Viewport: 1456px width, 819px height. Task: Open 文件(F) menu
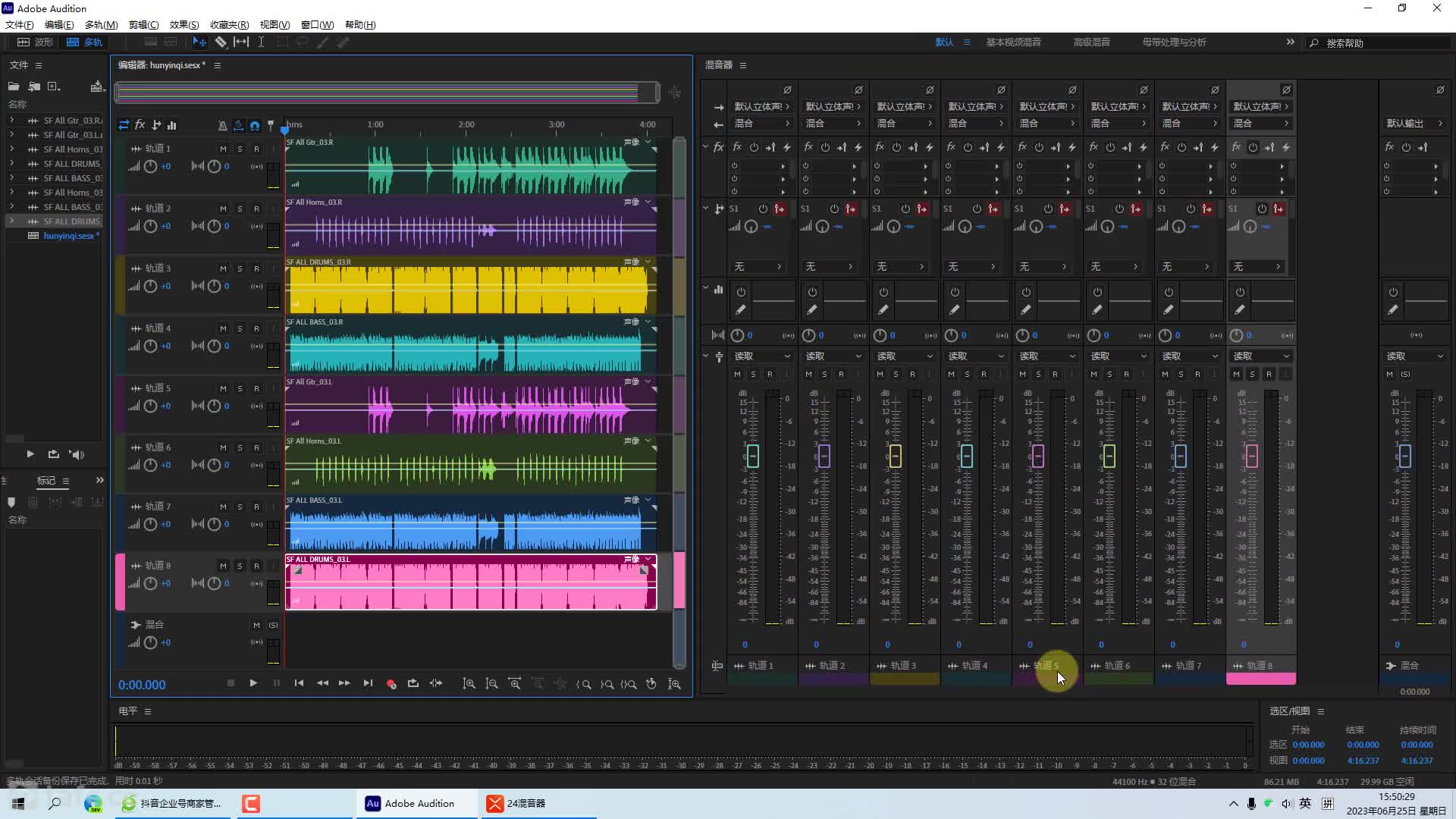(20, 24)
